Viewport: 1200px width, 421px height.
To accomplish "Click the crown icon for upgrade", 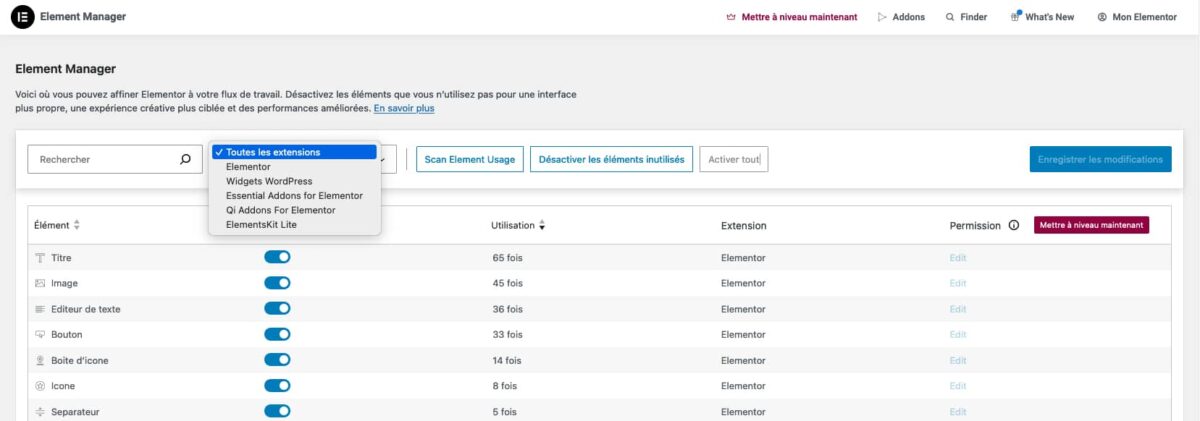I will tap(730, 17).
